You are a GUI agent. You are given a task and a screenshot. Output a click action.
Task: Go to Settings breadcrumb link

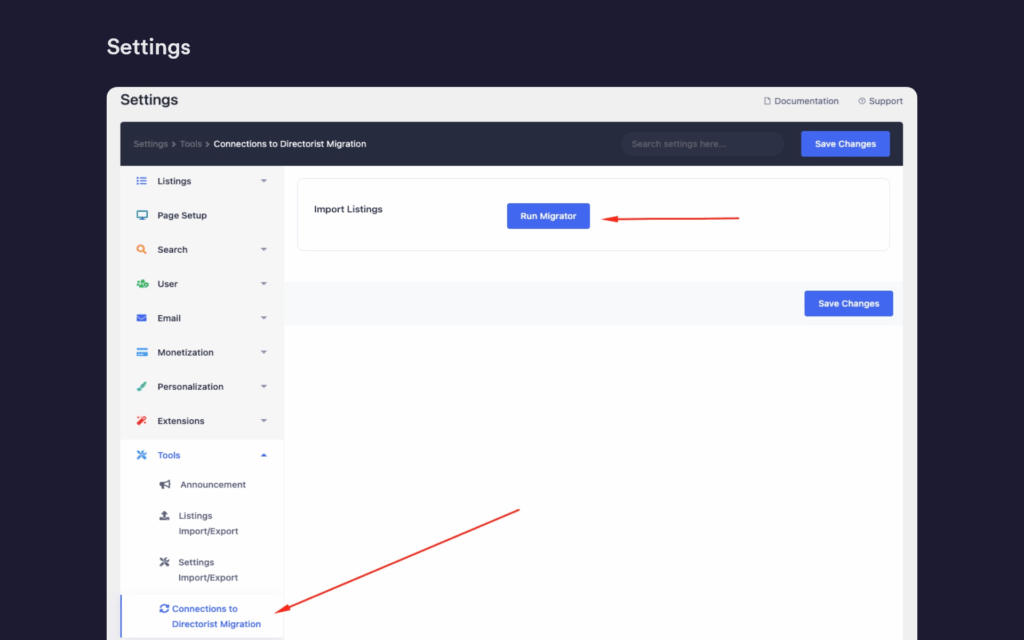click(x=151, y=144)
